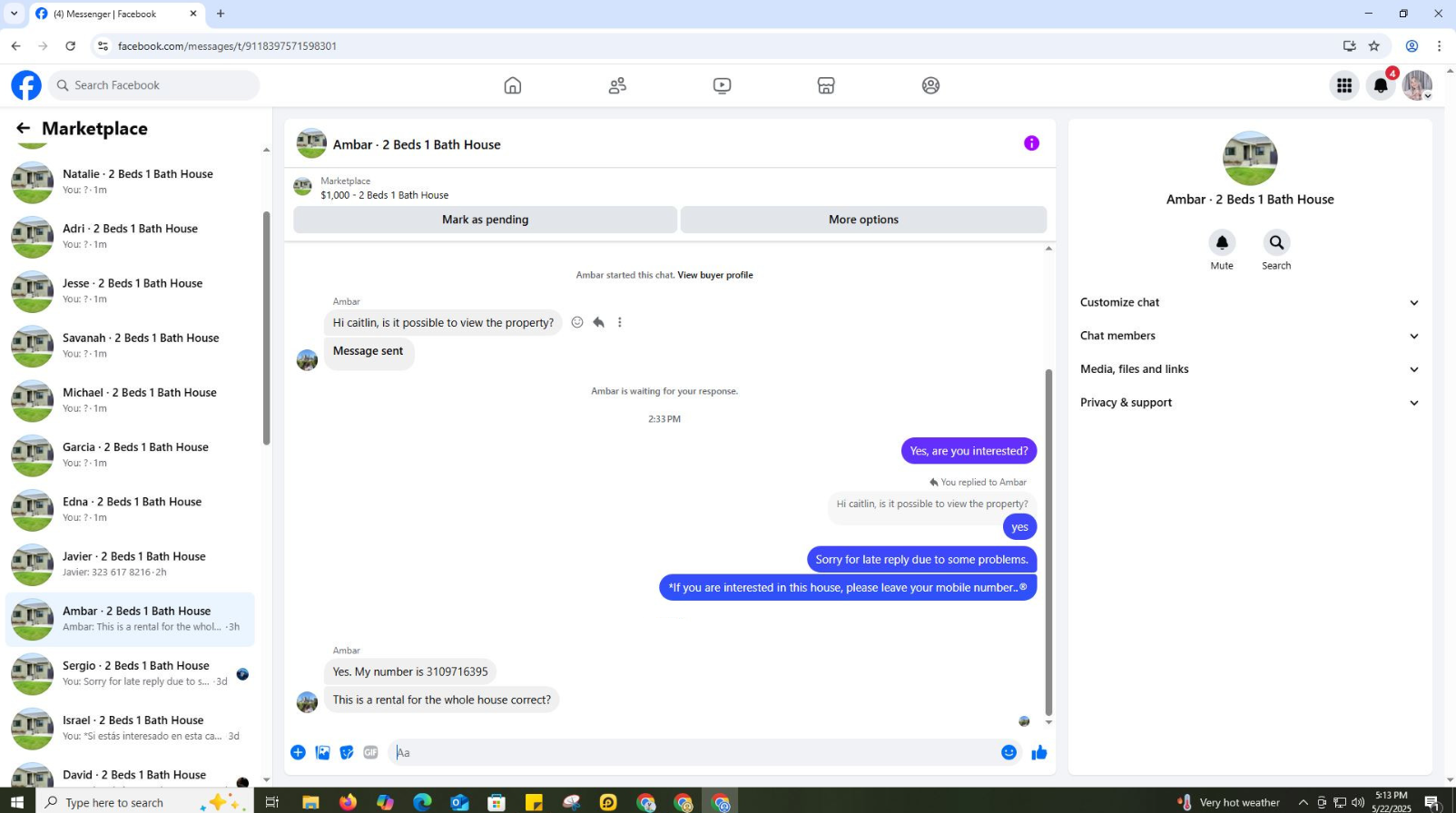
Task: Open notifications bell with badge 4
Action: click(x=1381, y=85)
